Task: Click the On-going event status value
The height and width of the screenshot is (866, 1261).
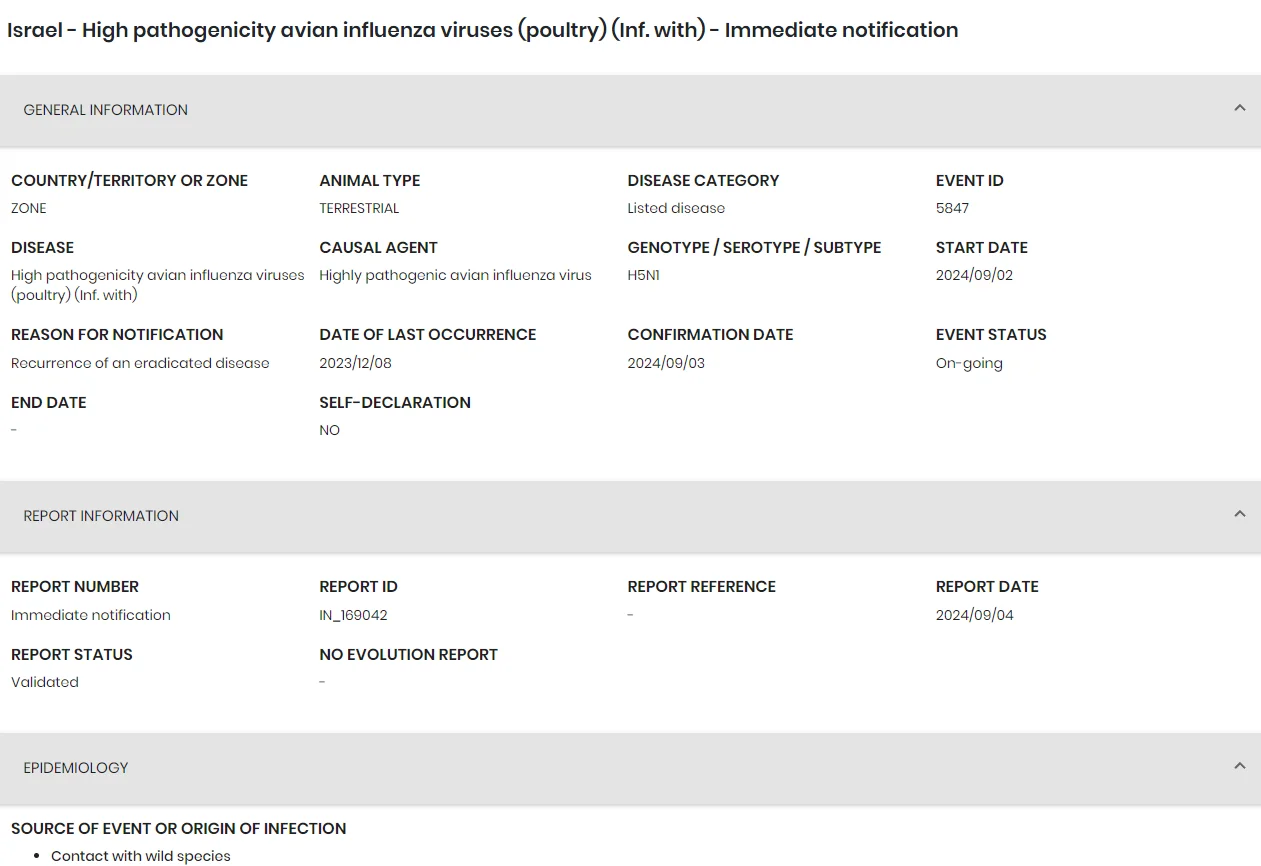Action: click(969, 363)
